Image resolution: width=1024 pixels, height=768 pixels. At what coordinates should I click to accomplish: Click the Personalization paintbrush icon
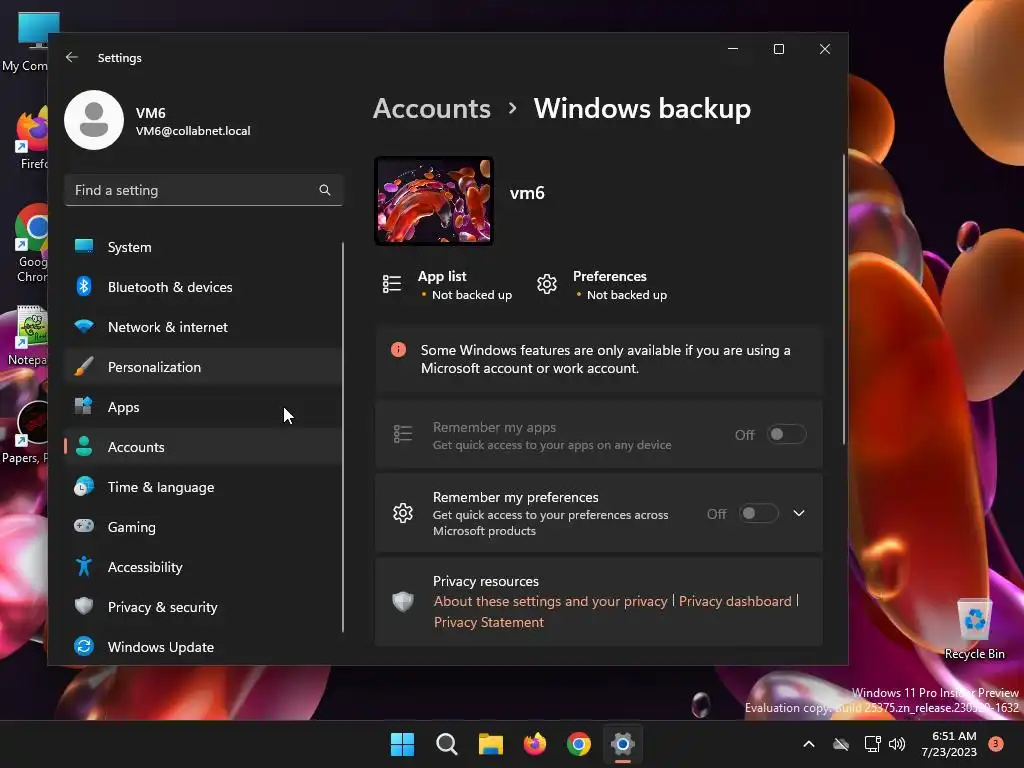tap(84, 366)
